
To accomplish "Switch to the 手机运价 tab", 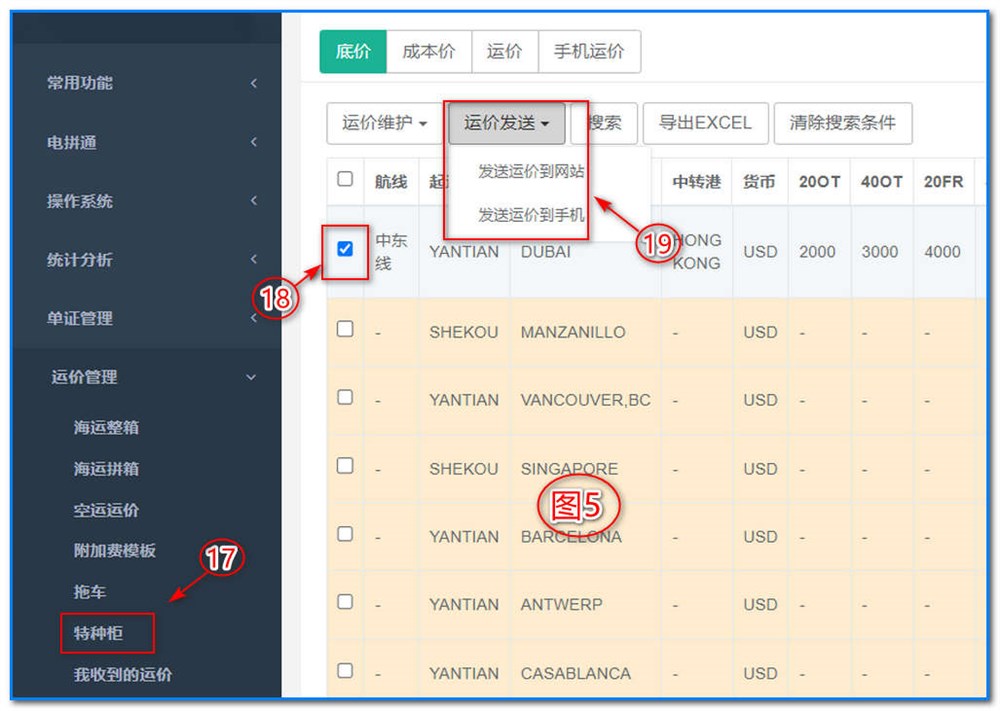I will (590, 51).
